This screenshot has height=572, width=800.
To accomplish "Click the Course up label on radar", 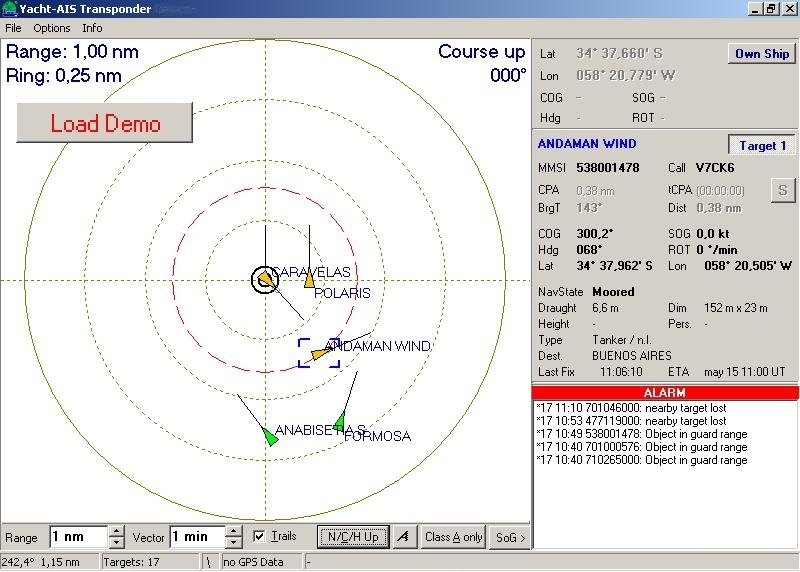I will (482, 52).
